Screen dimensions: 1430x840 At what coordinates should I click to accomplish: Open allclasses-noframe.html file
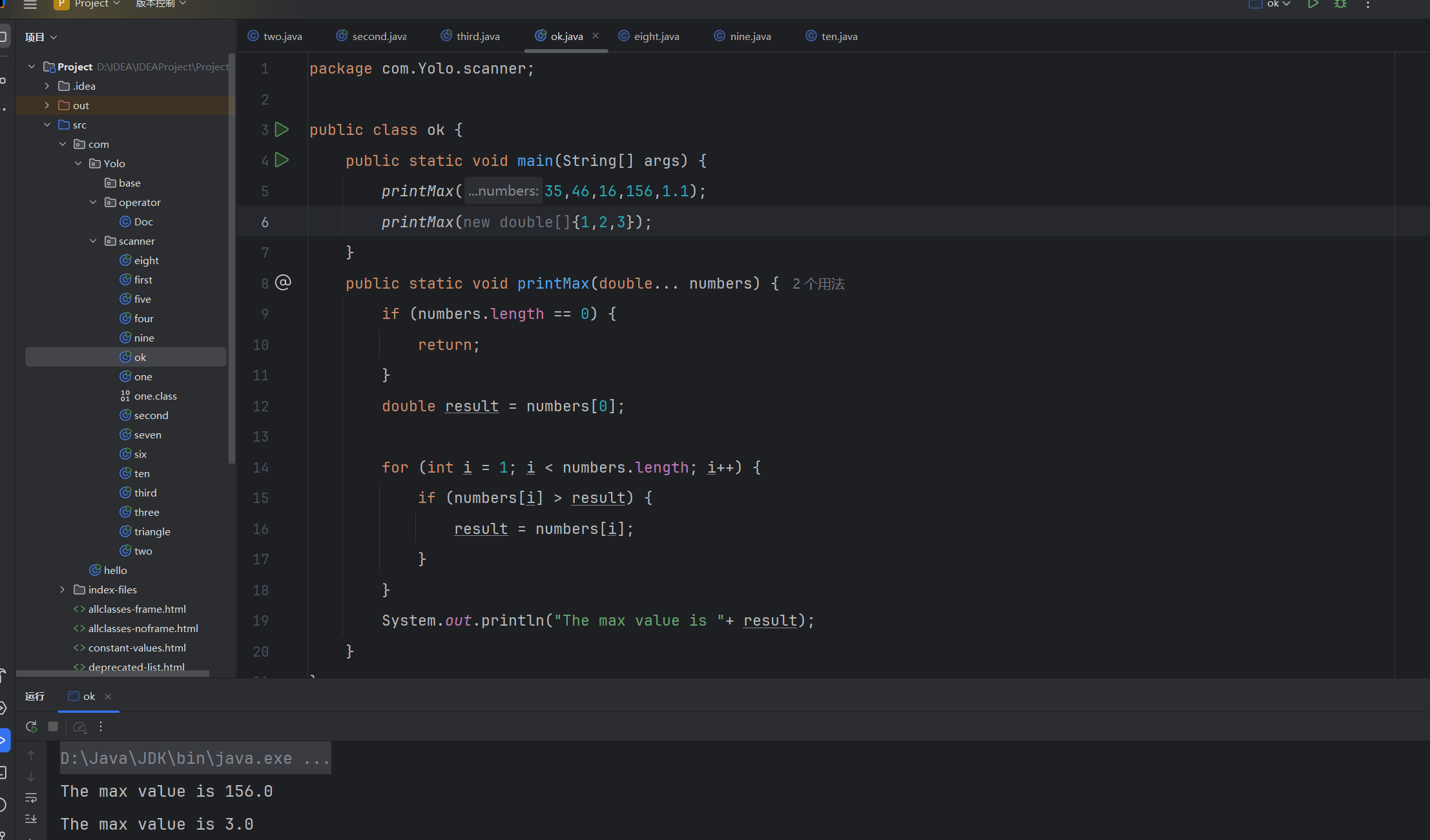[136, 628]
